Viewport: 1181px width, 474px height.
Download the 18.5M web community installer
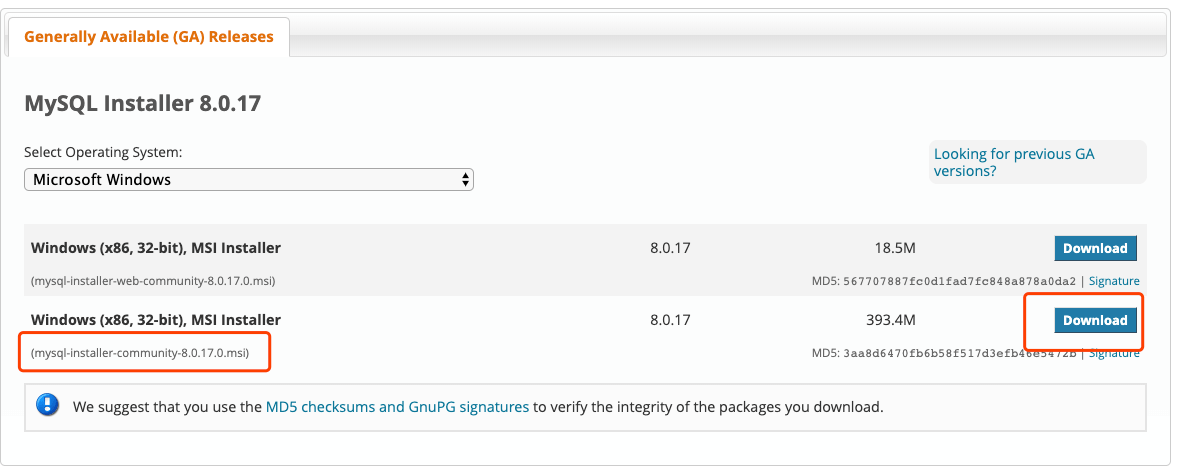(x=1095, y=248)
